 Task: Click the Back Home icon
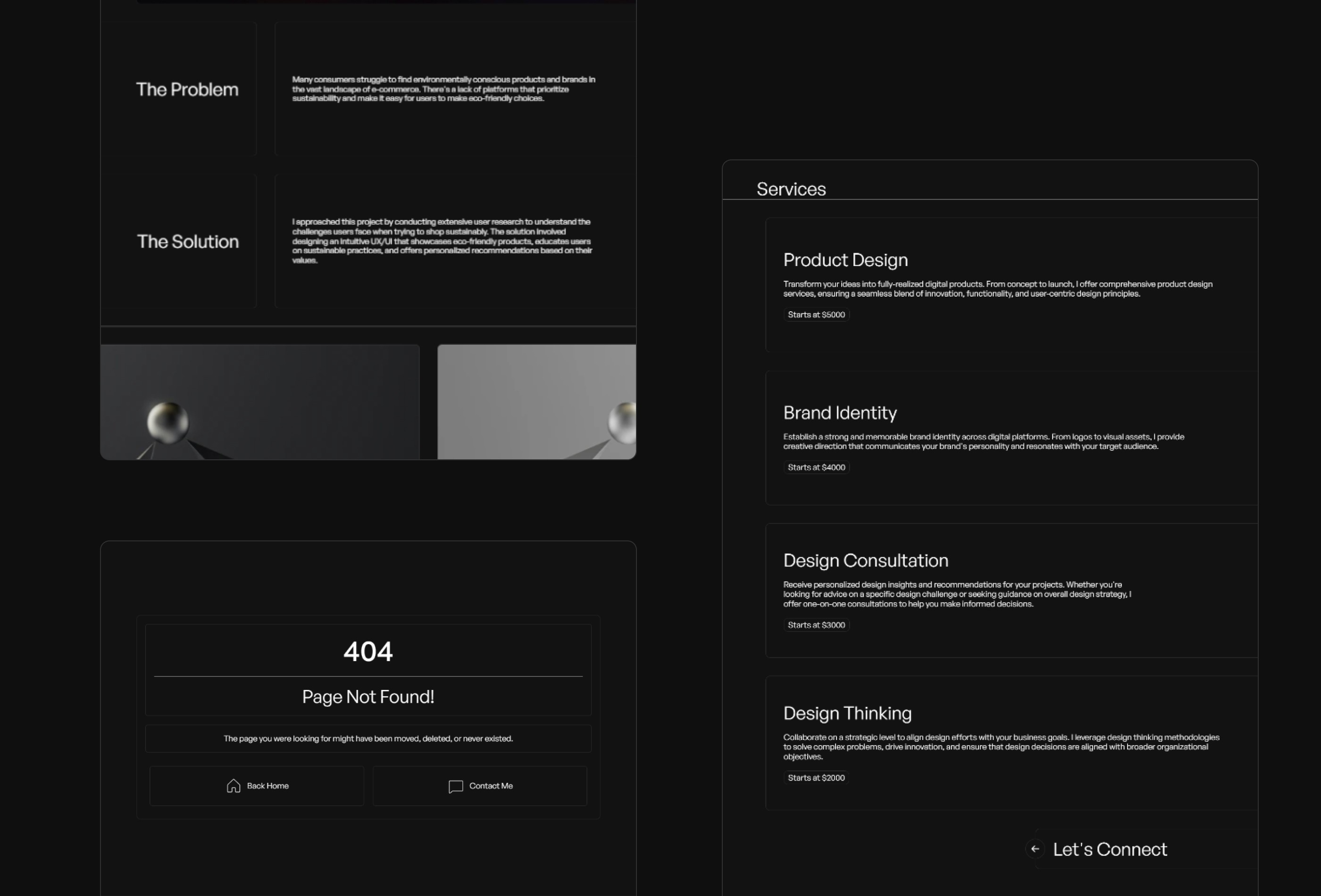click(232, 785)
